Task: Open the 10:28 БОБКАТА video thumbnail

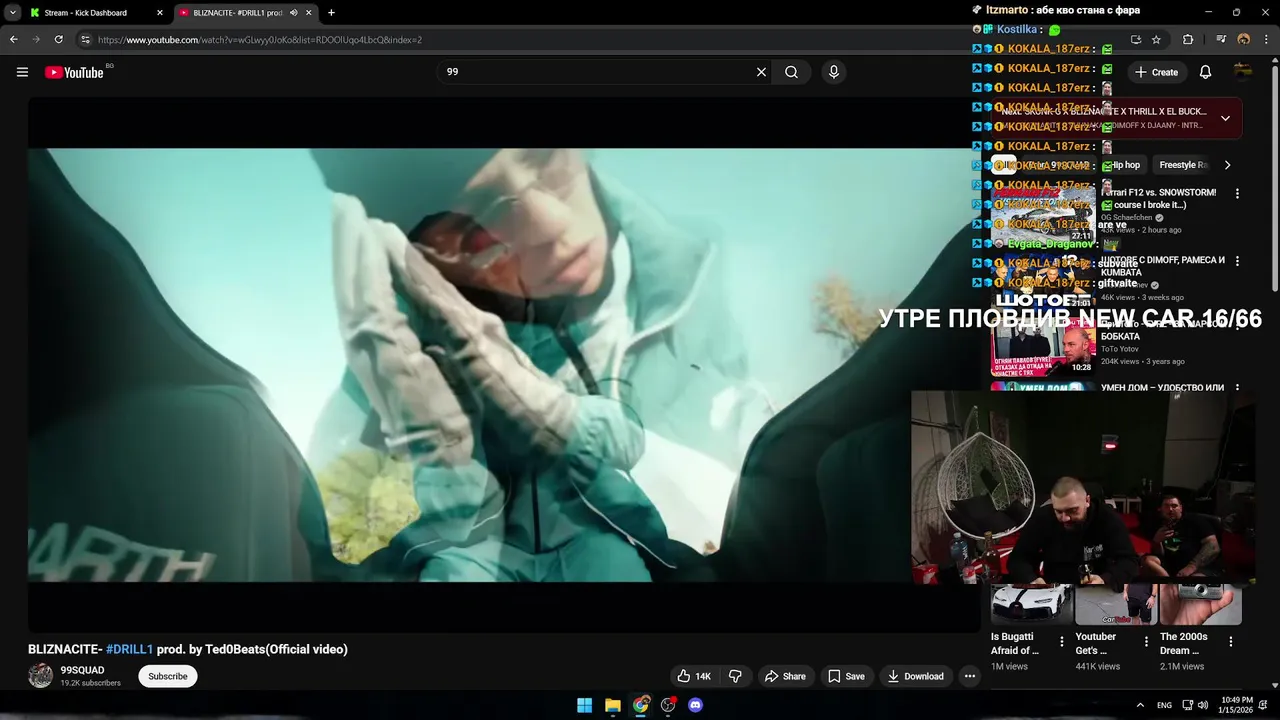Action: 1042,347
